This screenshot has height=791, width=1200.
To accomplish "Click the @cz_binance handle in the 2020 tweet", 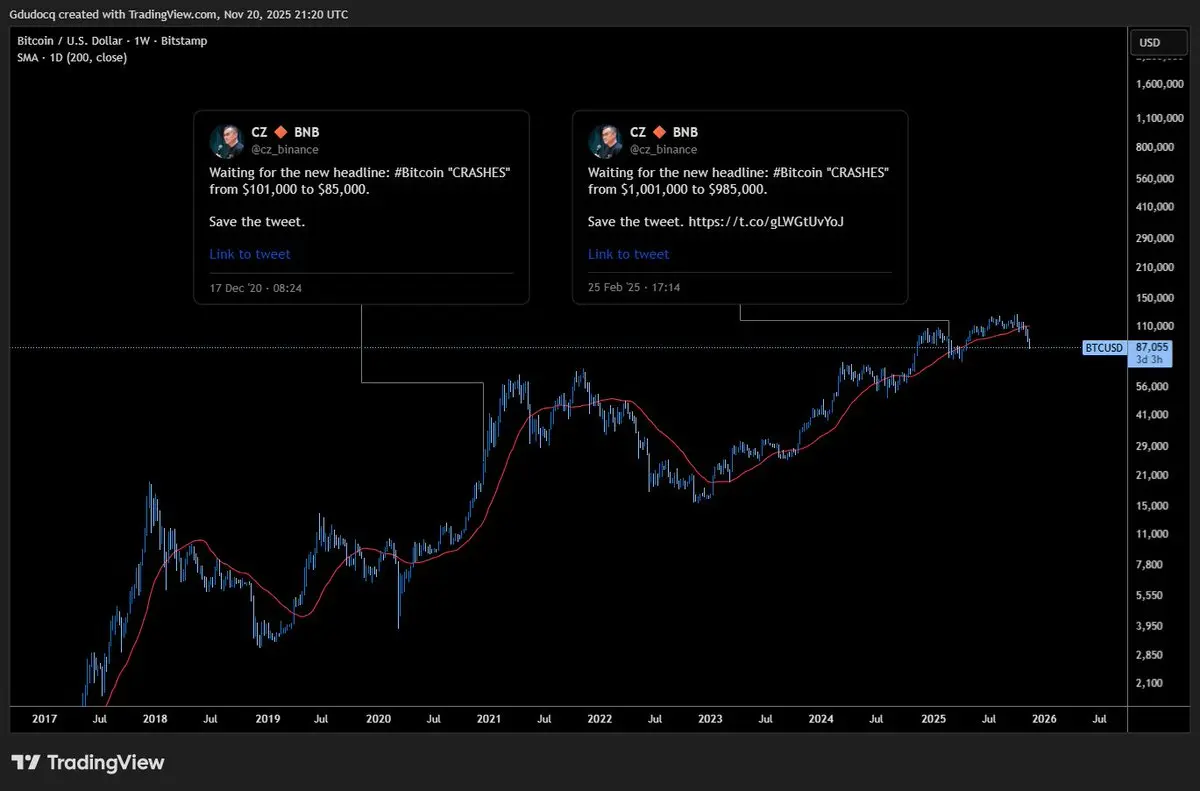I will 285,149.
